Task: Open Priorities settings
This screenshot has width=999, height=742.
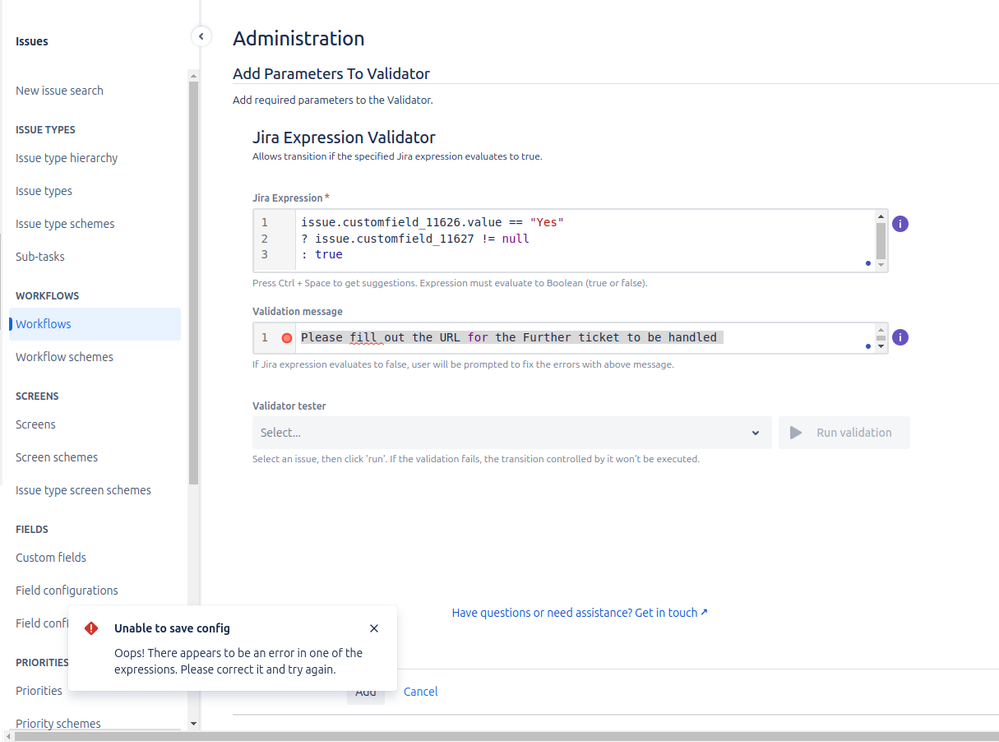Action: [x=39, y=690]
